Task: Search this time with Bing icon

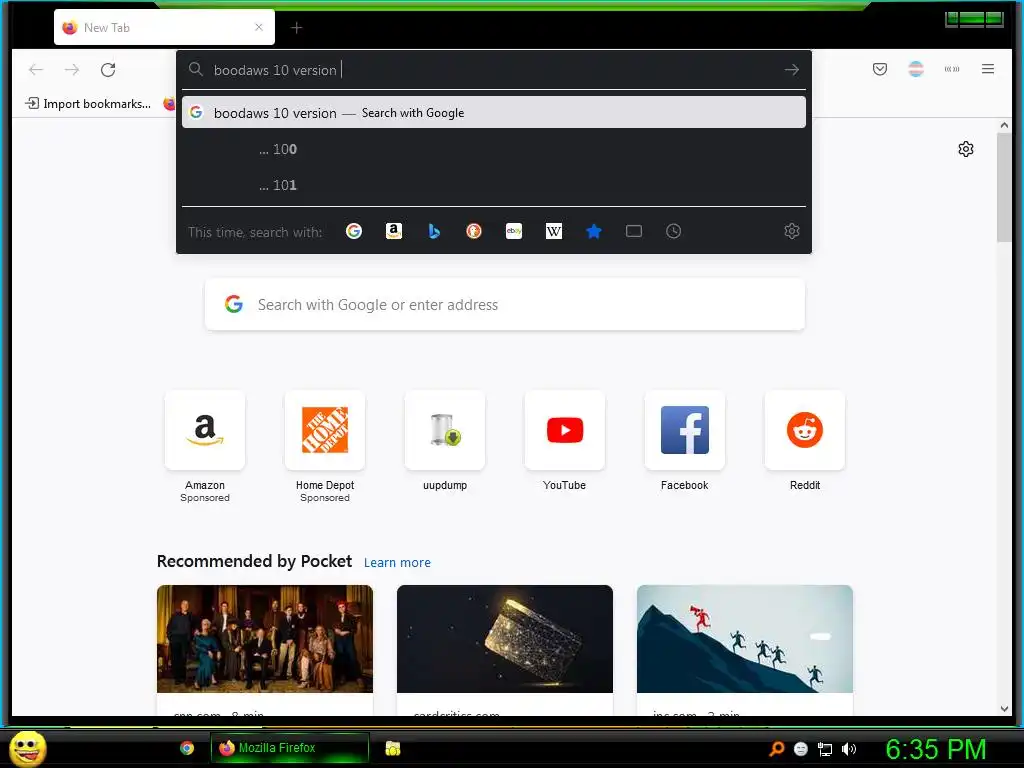Action: pyautogui.click(x=434, y=231)
